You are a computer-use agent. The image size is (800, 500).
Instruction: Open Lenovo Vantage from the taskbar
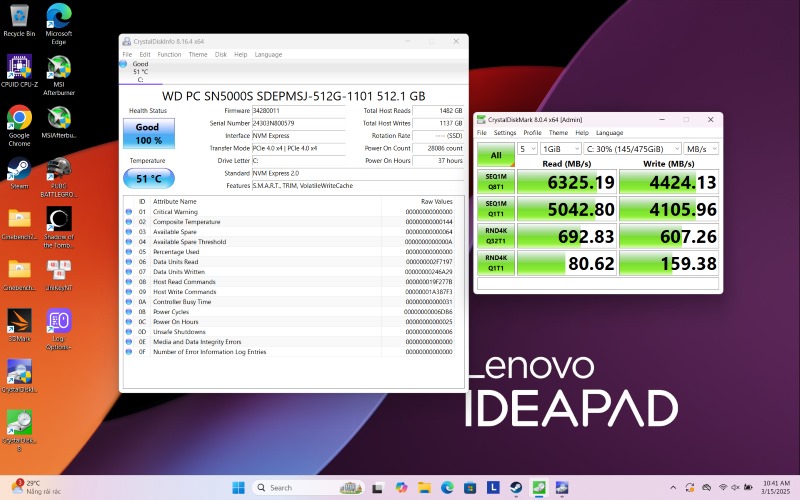(493, 488)
